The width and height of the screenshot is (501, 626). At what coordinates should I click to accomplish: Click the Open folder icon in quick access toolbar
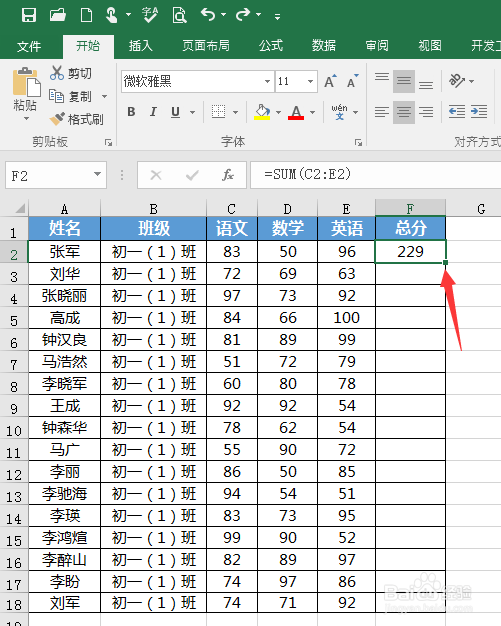(57, 15)
